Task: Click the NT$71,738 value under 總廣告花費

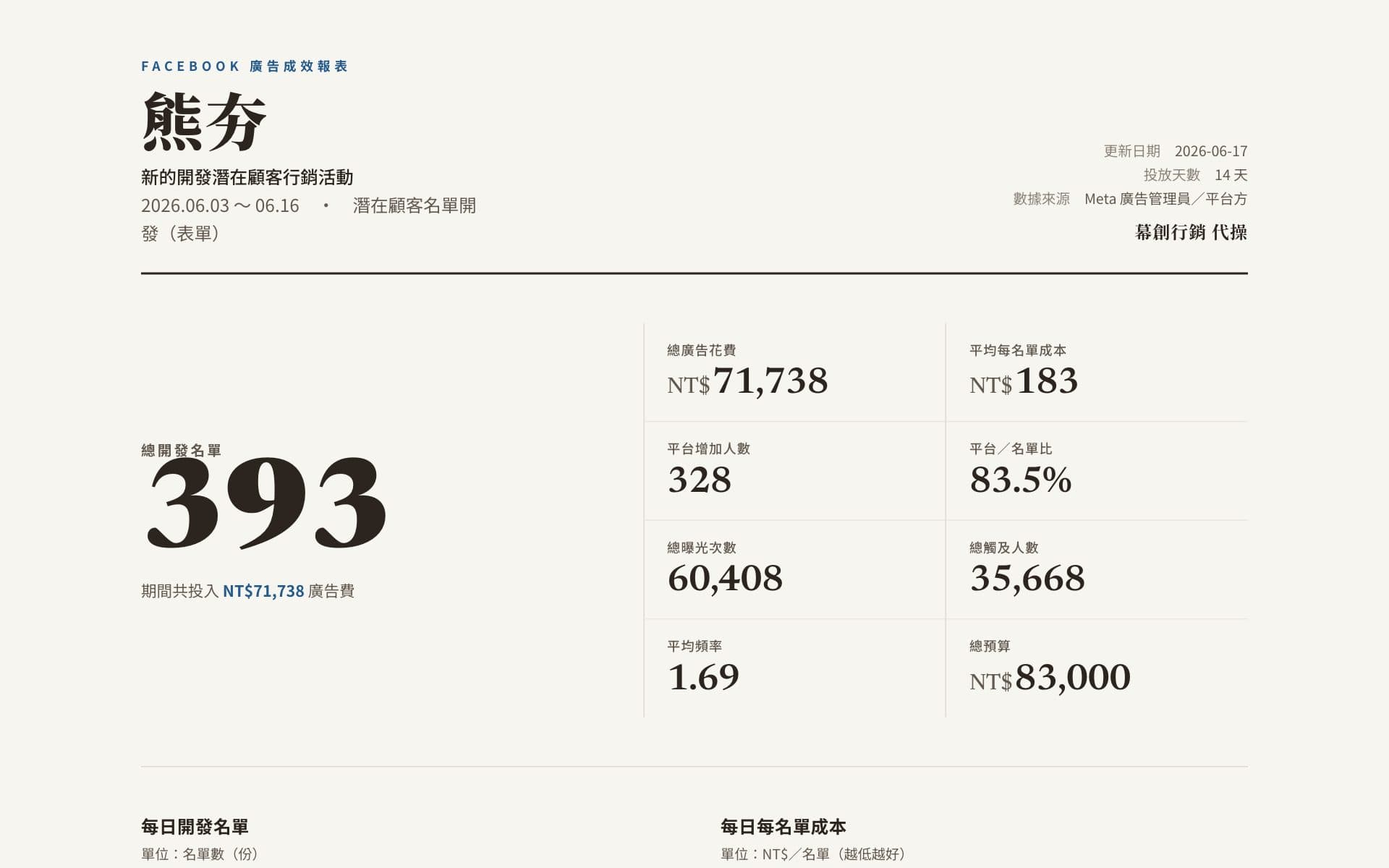Action: [747, 381]
